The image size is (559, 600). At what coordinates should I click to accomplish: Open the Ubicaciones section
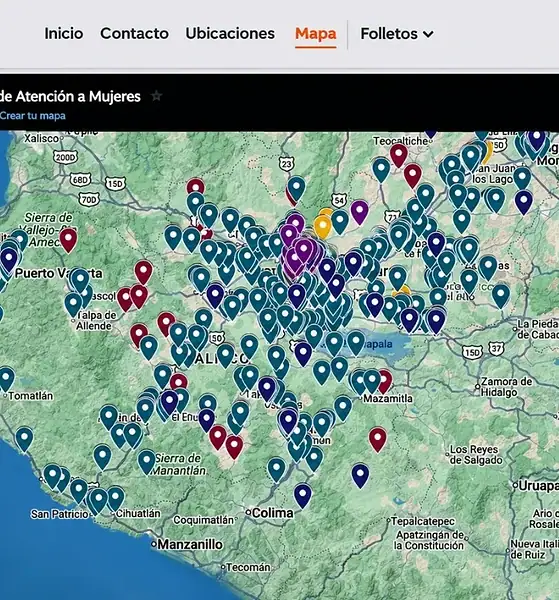(230, 34)
